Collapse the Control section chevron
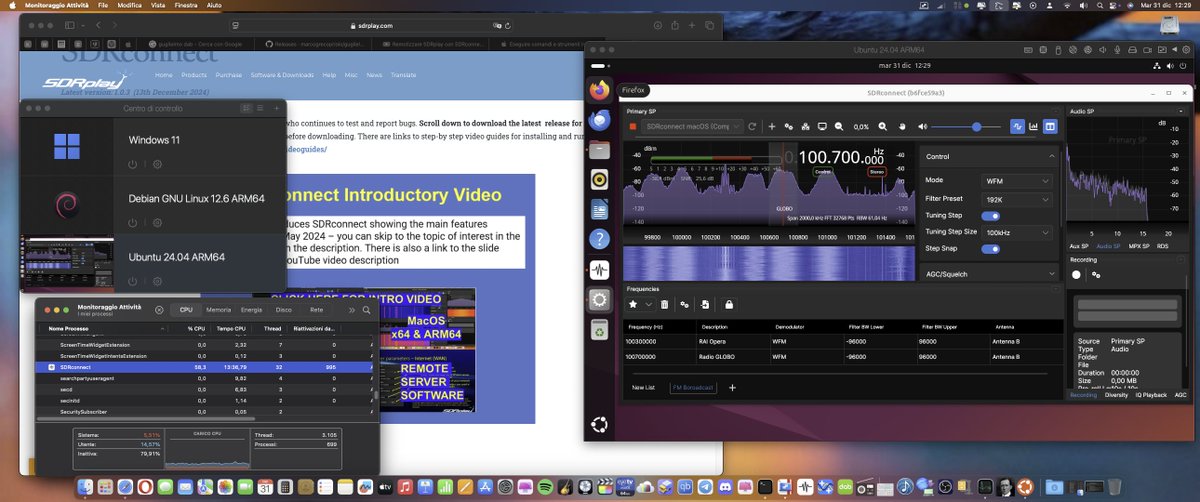Viewport: 1200px width, 502px height. coord(1051,157)
